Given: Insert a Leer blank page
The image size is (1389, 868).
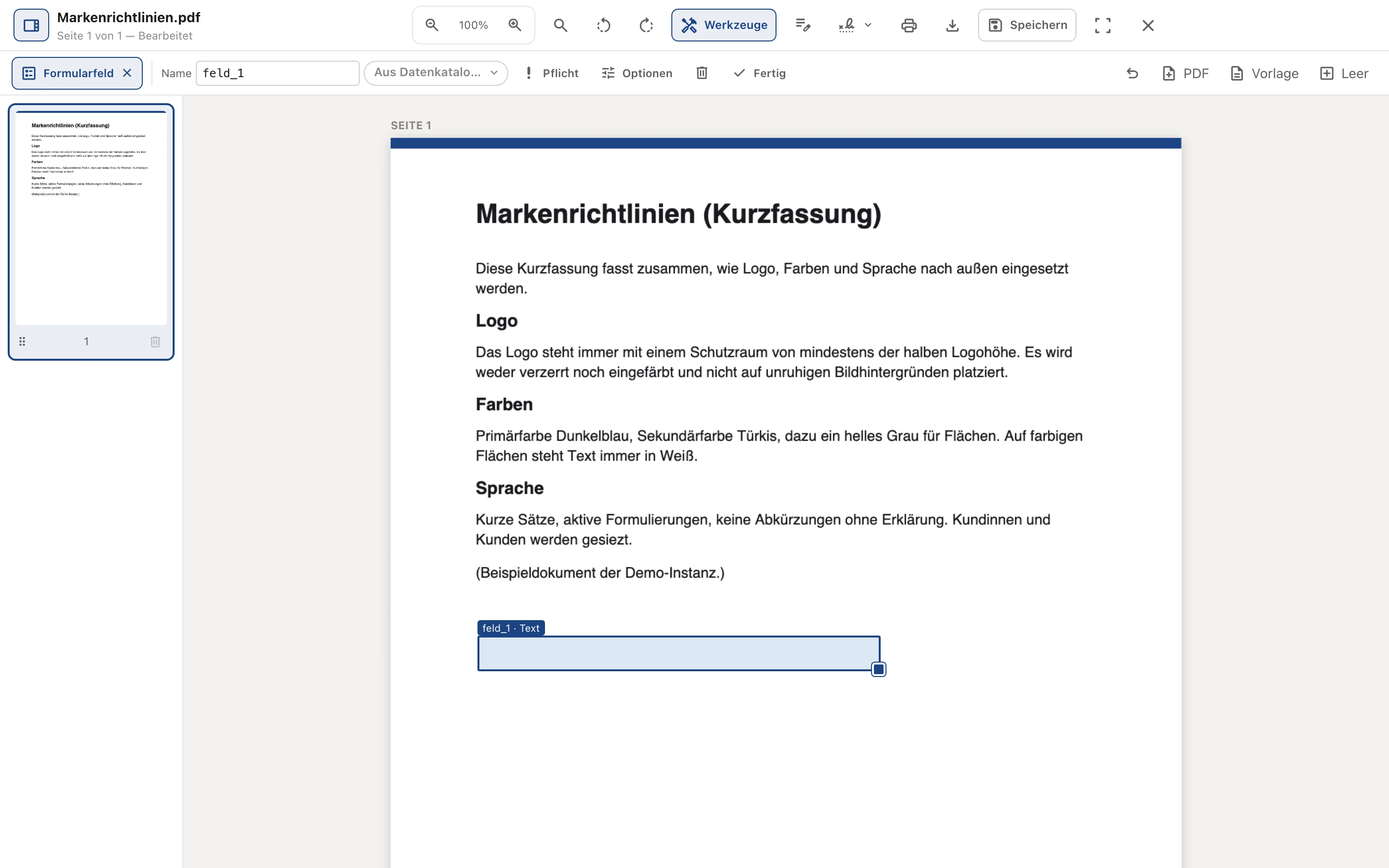Looking at the screenshot, I should coord(1344,73).
